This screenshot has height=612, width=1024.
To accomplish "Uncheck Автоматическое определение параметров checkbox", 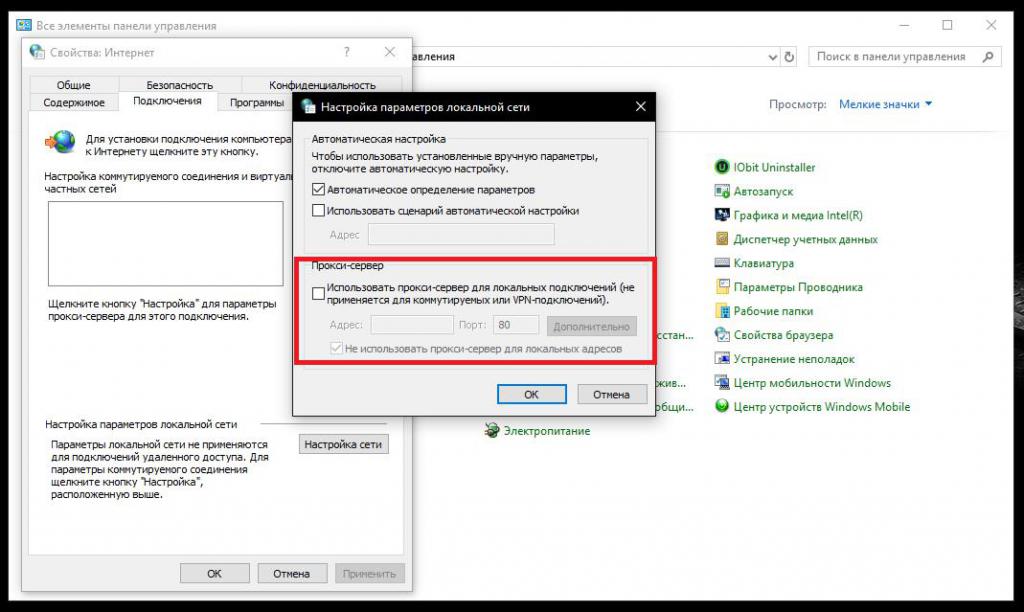I will click(318, 189).
